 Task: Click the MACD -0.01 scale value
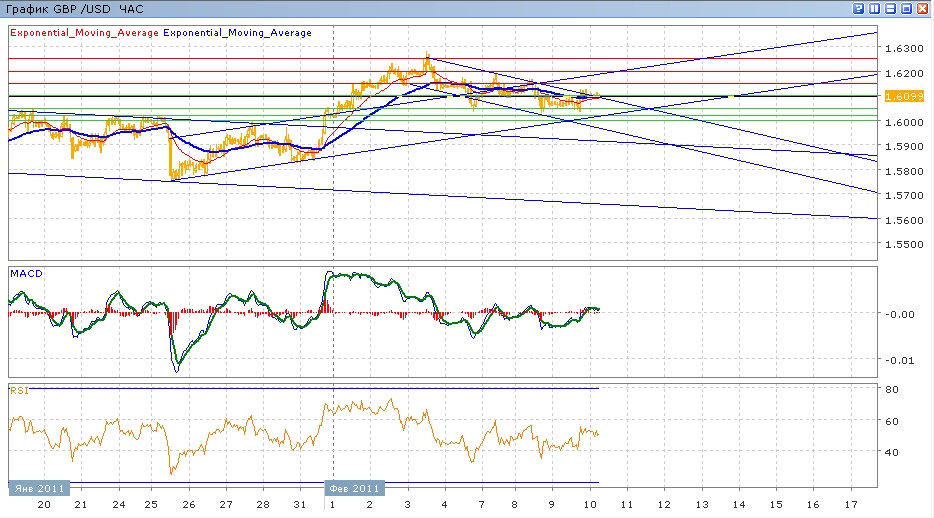(x=899, y=360)
